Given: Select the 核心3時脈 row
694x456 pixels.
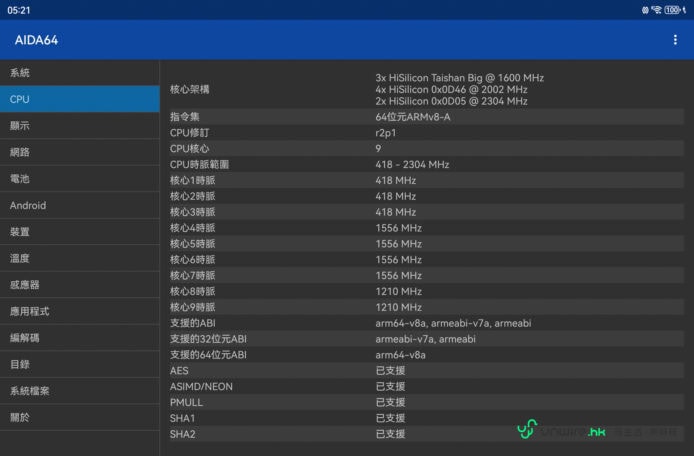Looking at the screenshot, I should [x=427, y=212].
